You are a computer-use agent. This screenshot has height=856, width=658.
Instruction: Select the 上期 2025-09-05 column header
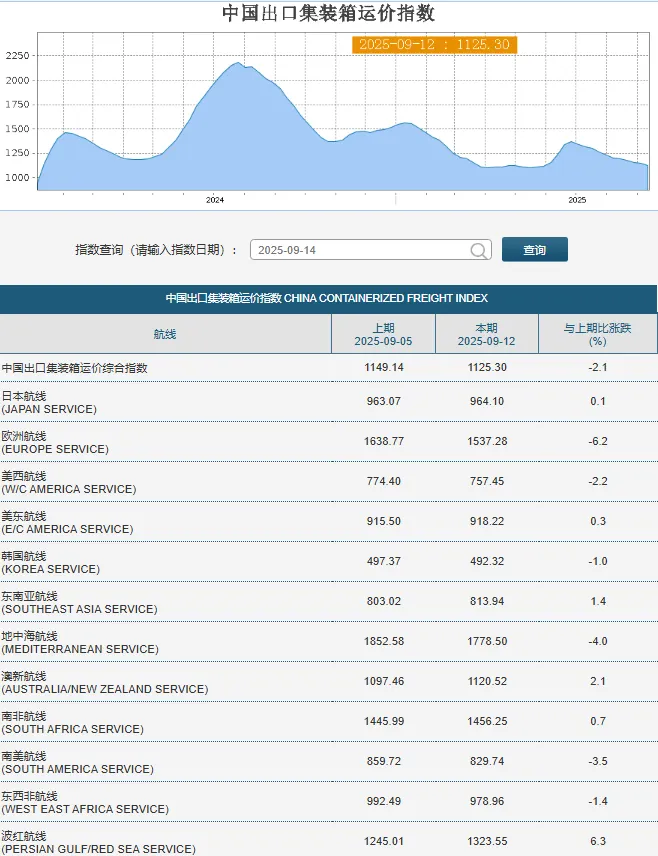pos(383,334)
